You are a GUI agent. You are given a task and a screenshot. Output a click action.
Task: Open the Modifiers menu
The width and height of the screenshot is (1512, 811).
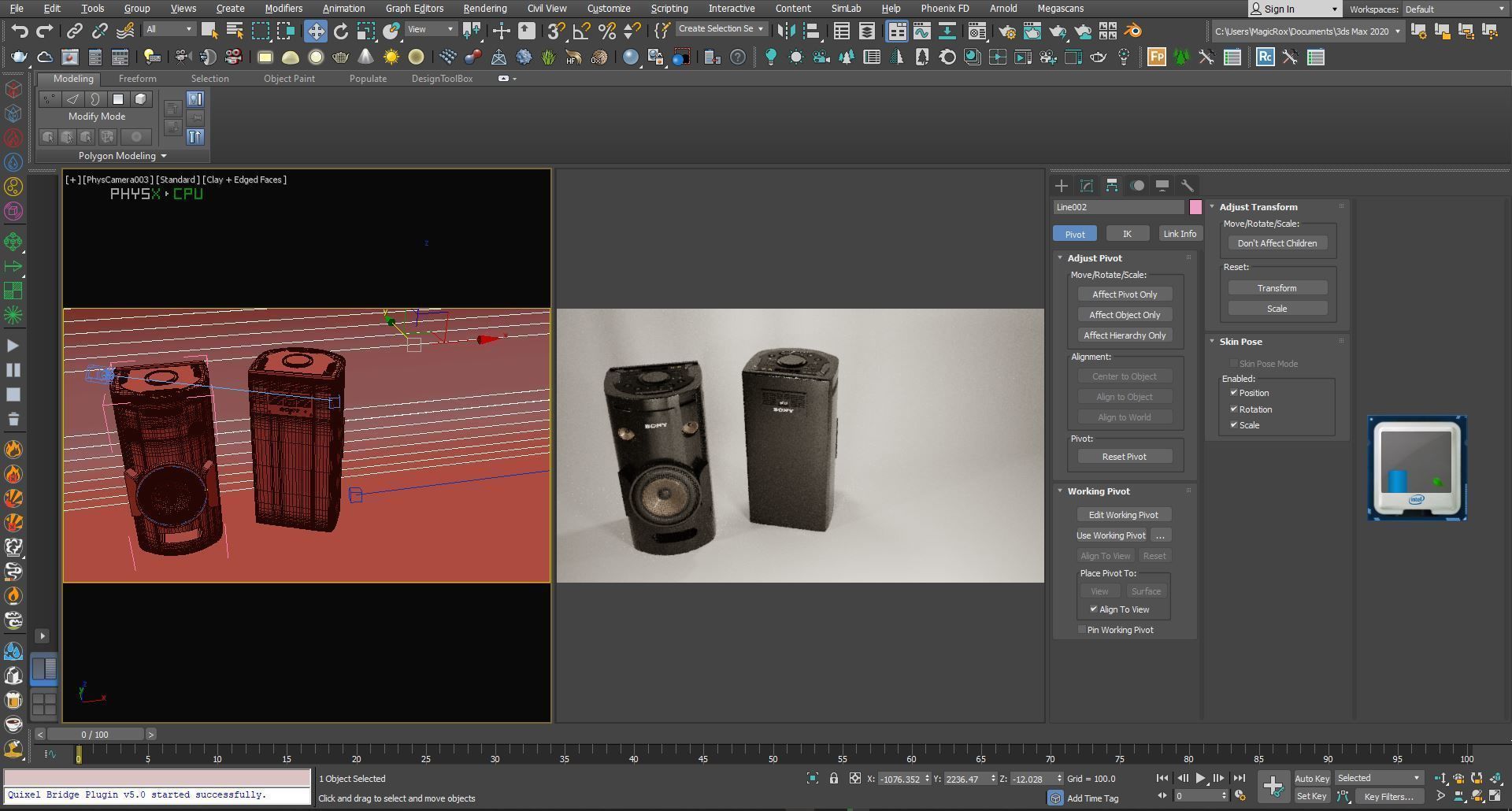283,9
